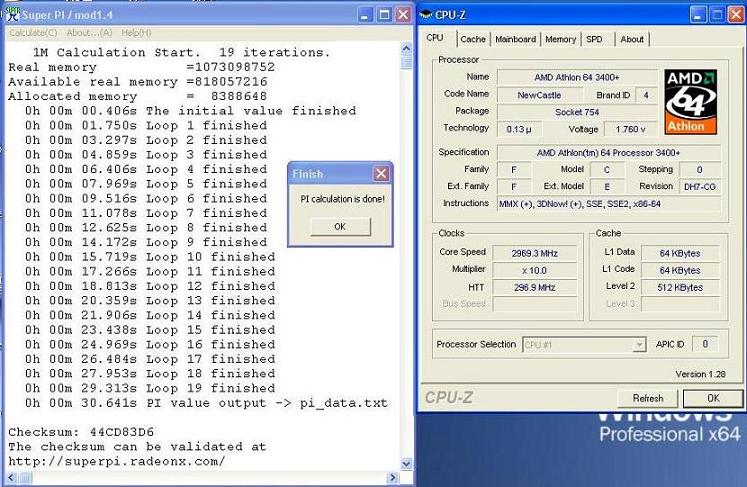
Task: Click the Technology value 0.13 µ
Action: tap(518, 129)
